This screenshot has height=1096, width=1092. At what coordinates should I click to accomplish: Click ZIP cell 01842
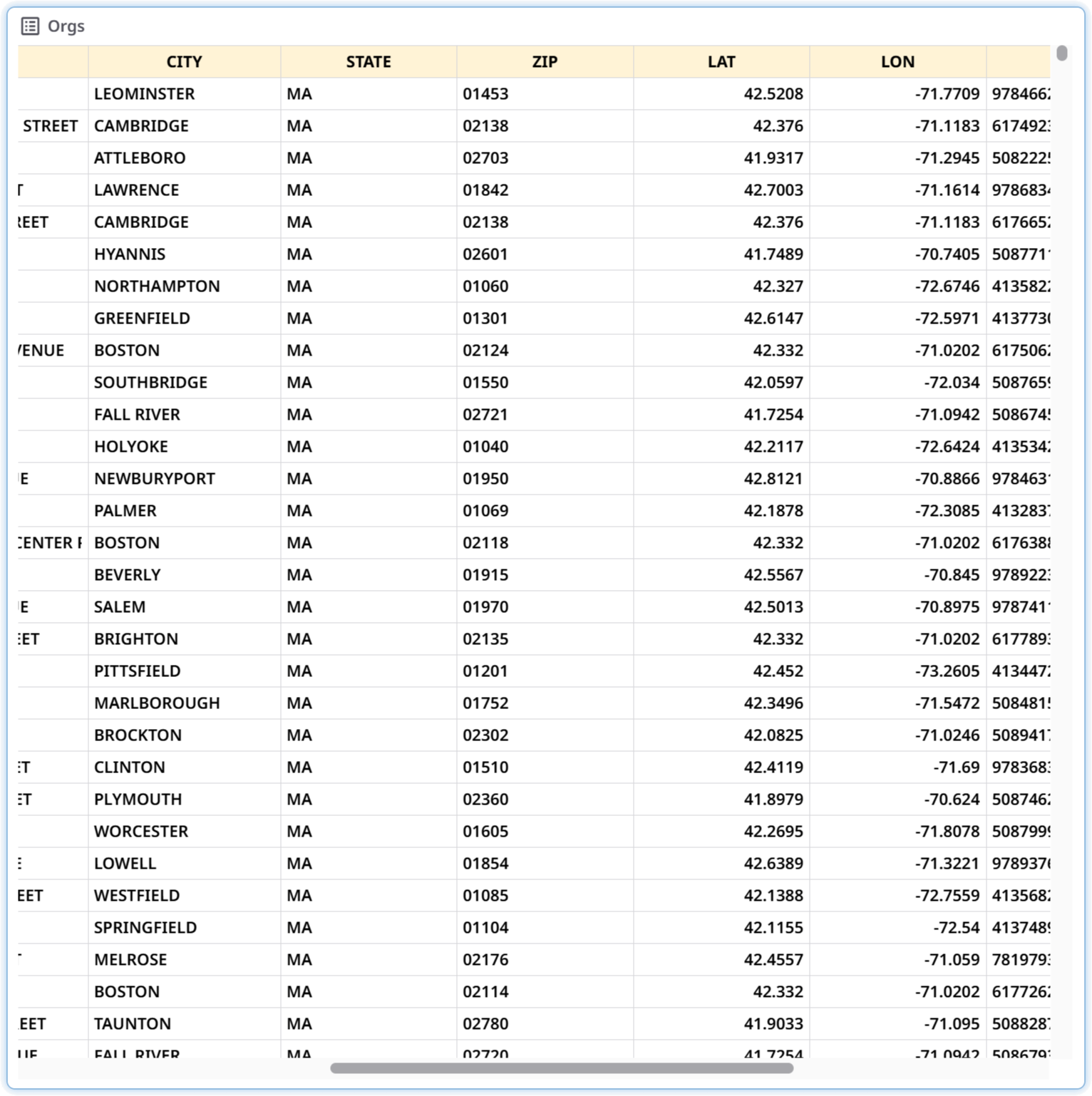point(545,190)
